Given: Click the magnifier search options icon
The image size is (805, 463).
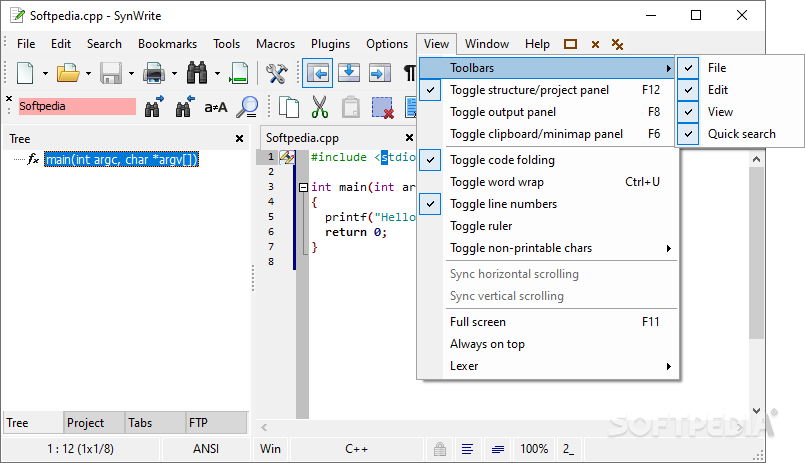Looking at the screenshot, I should click(248, 107).
